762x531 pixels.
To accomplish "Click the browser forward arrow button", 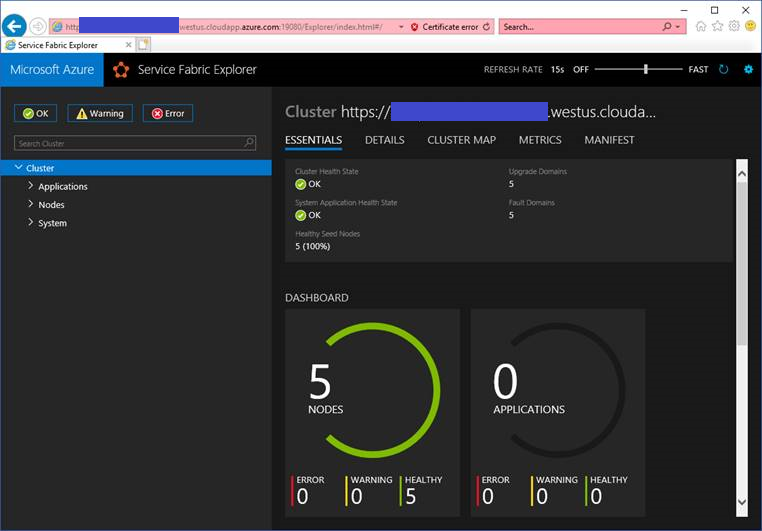I will click(x=38, y=26).
